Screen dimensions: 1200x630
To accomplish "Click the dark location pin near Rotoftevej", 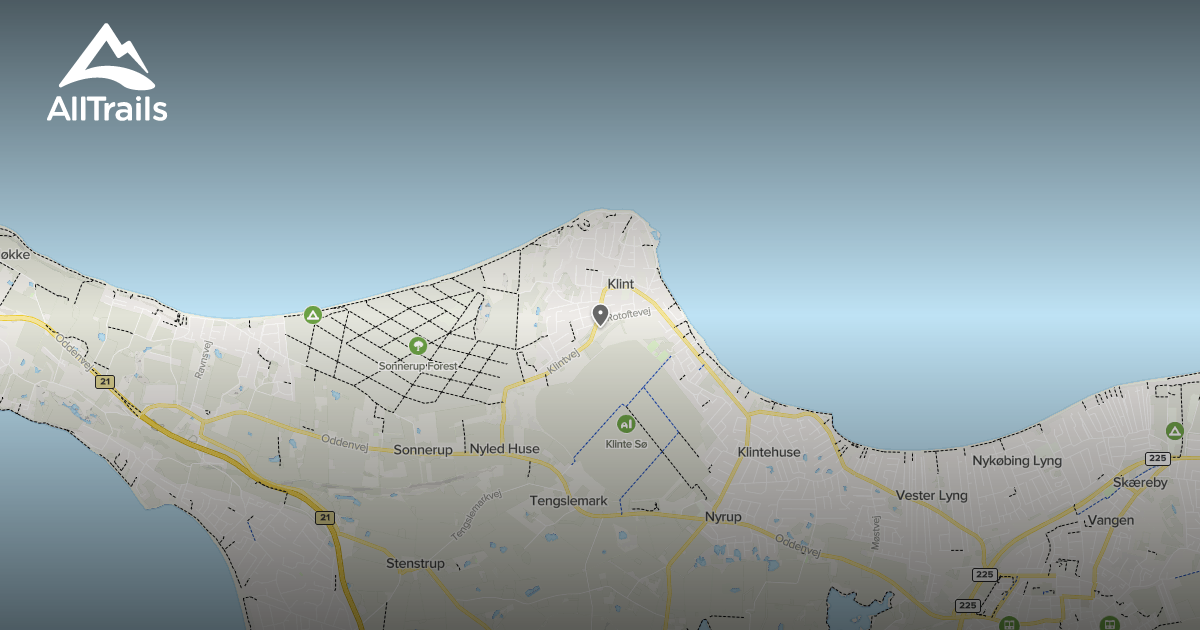I will pyautogui.click(x=598, y=315).
